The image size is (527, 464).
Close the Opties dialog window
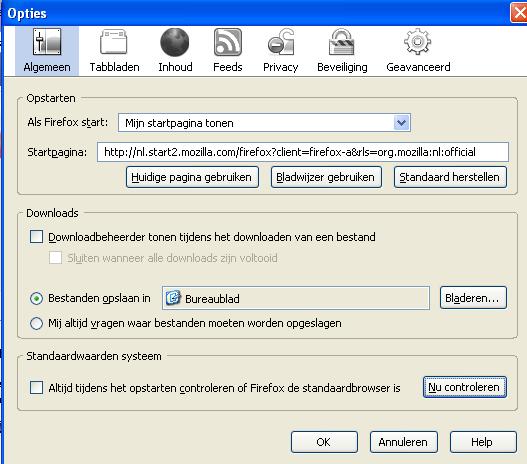(x=519, y=13)
